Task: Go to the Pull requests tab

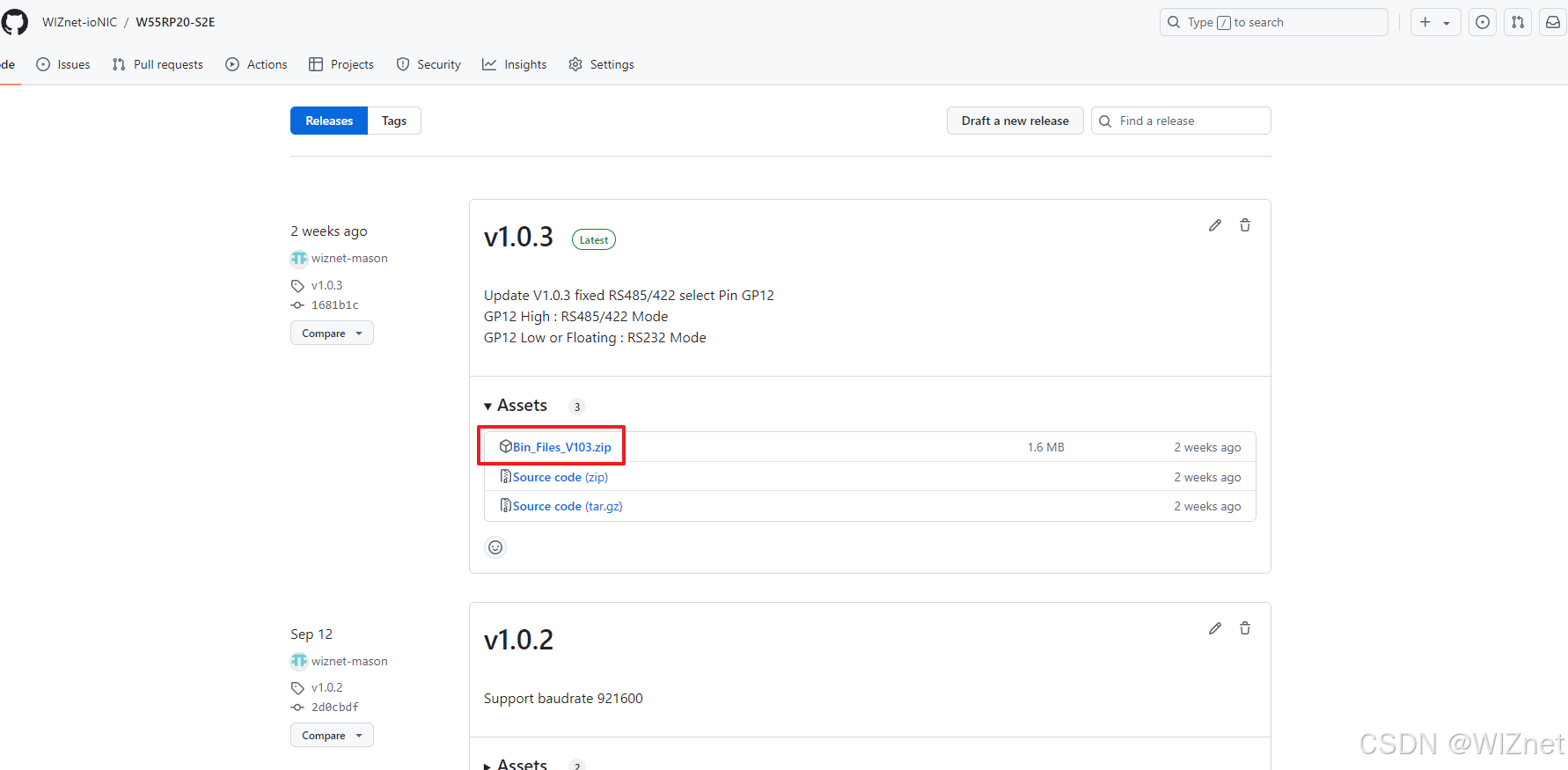Action: 158,64
